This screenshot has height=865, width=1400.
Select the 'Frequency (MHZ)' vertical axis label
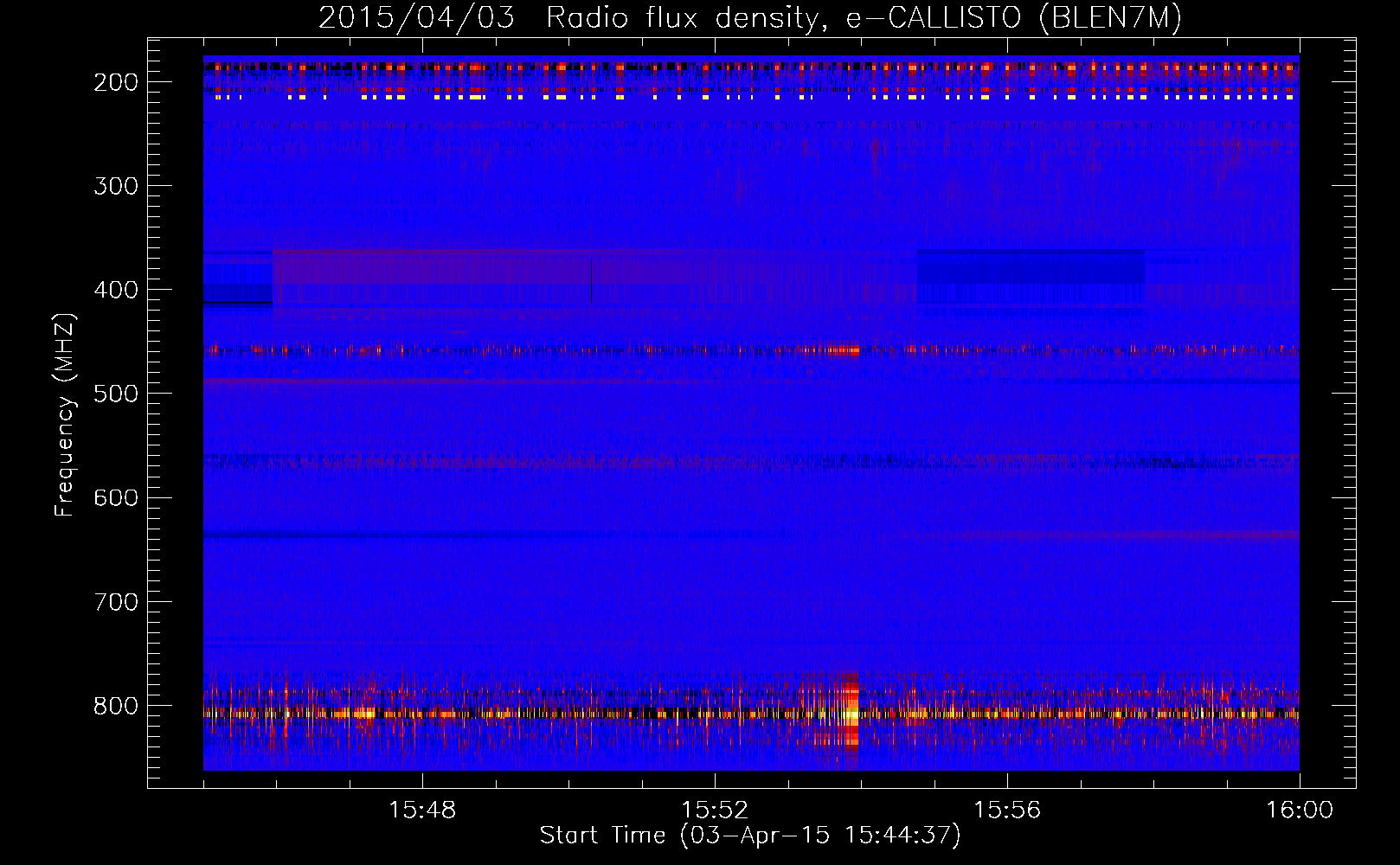point(65,415)
